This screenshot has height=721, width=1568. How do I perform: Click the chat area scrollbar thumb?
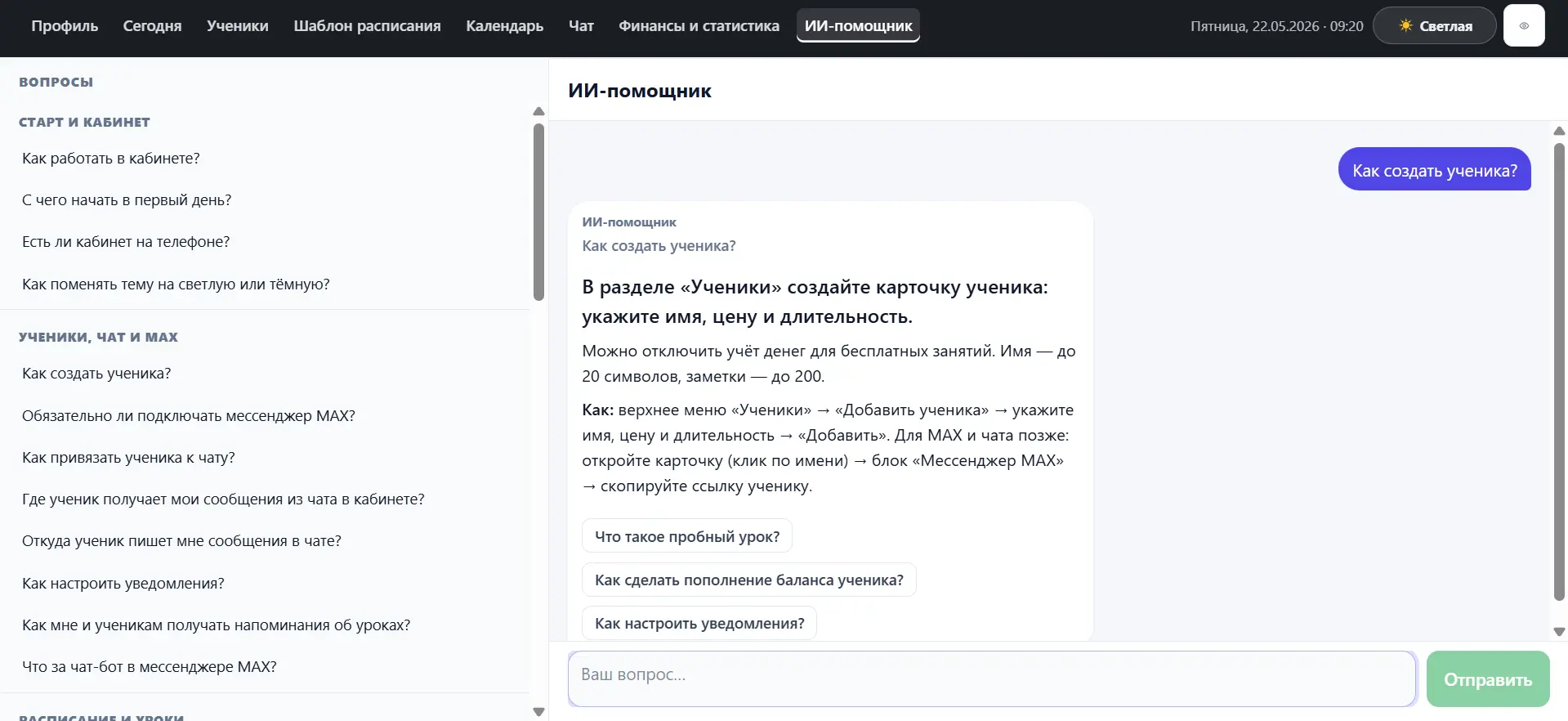1559,372
